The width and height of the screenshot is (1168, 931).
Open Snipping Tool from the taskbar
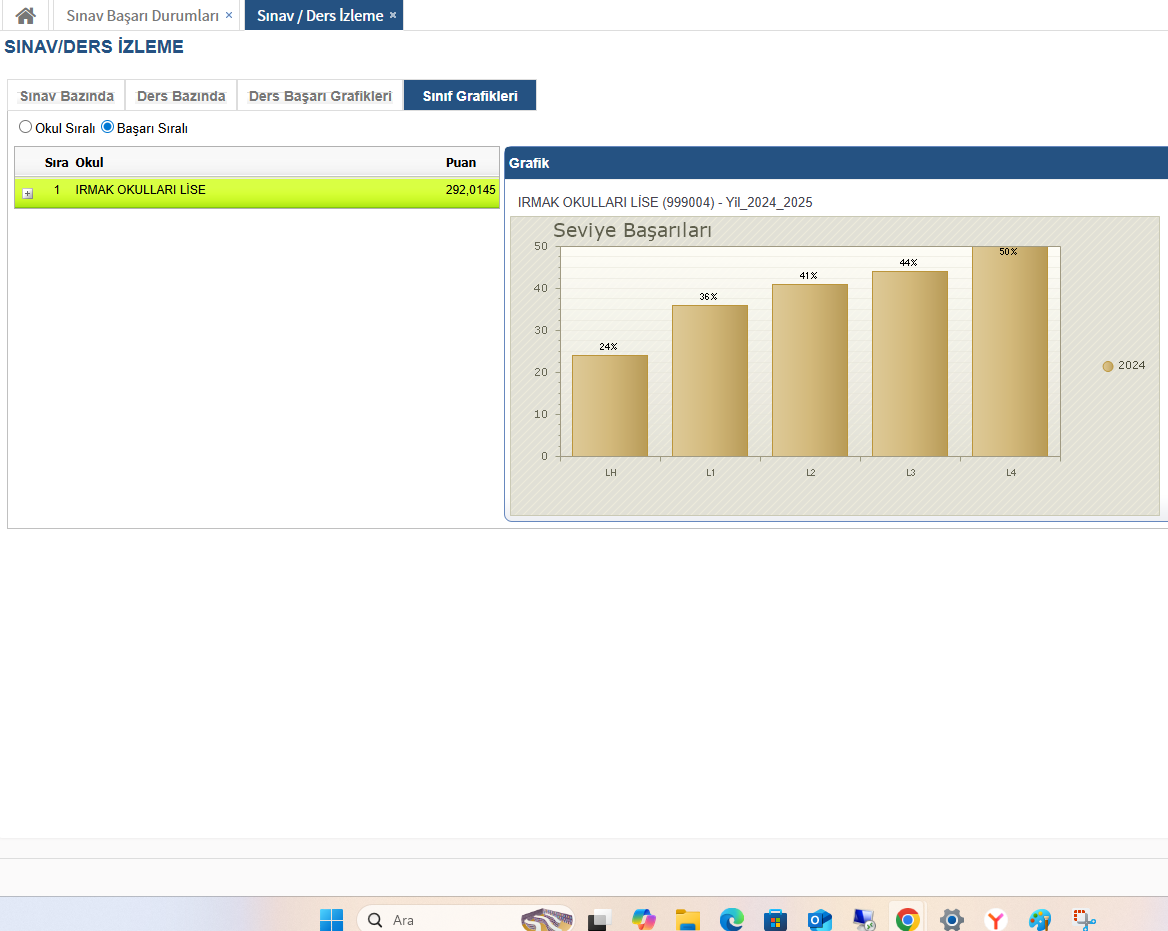(1084, 920)
